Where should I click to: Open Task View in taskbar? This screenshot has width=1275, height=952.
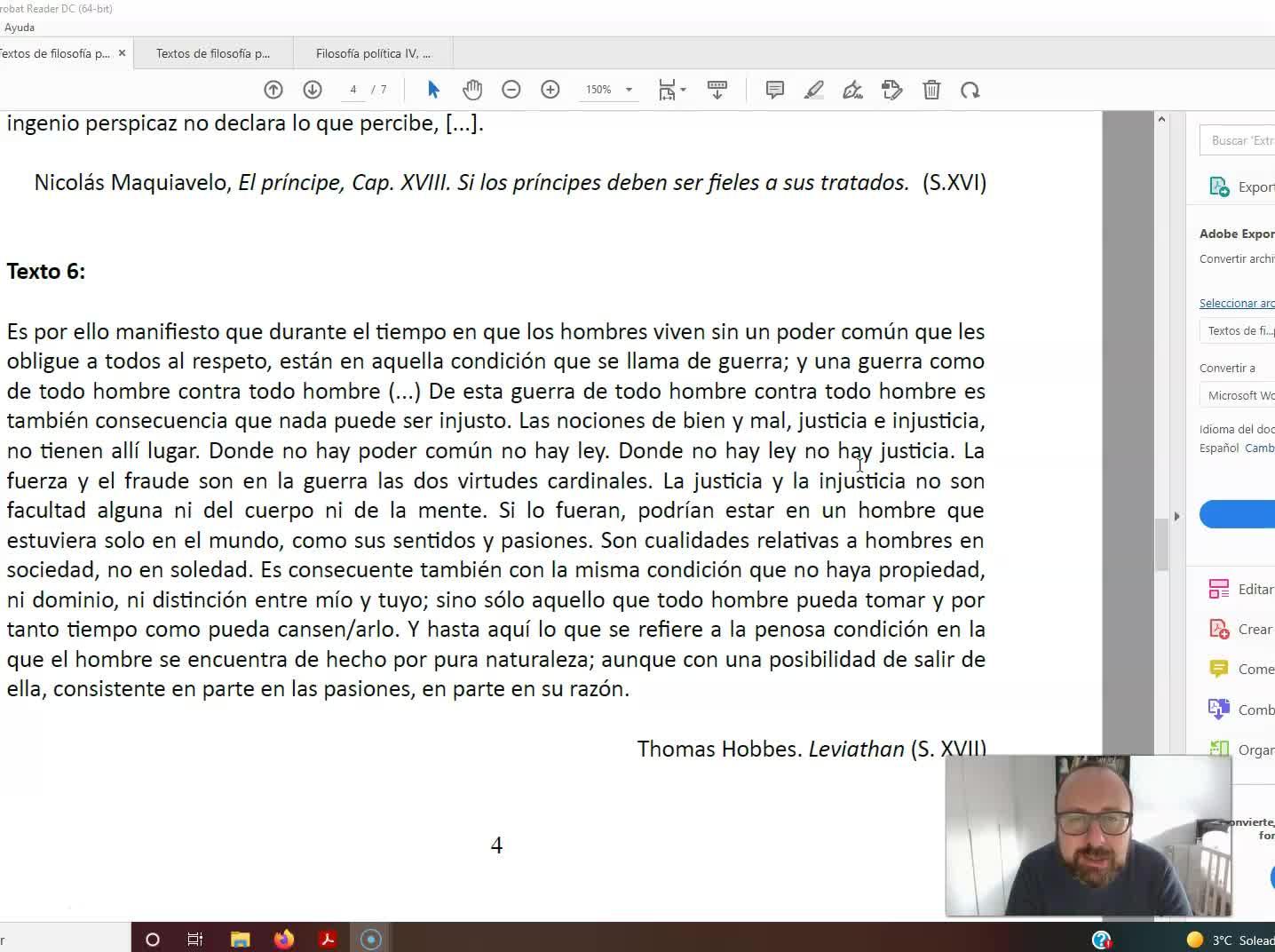[195, 939]
